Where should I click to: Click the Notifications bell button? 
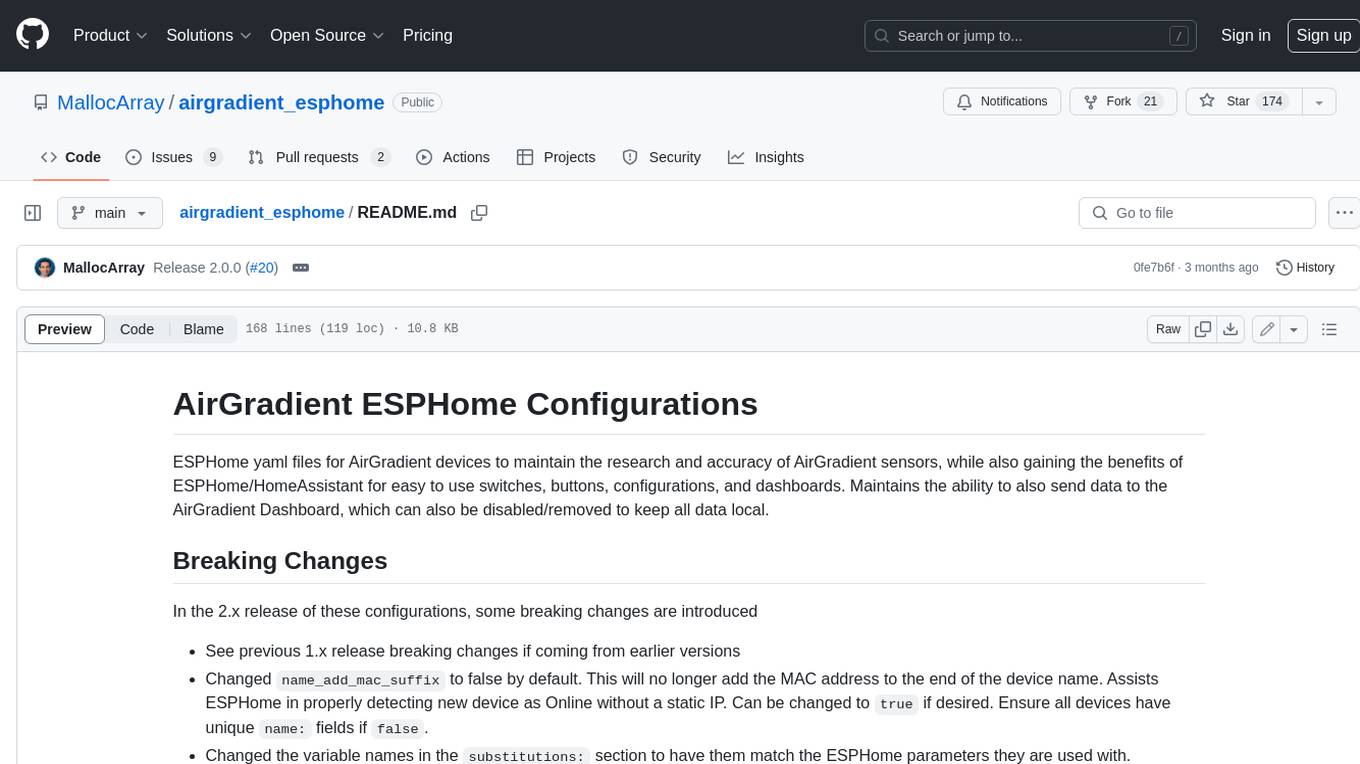point(1002,101)
